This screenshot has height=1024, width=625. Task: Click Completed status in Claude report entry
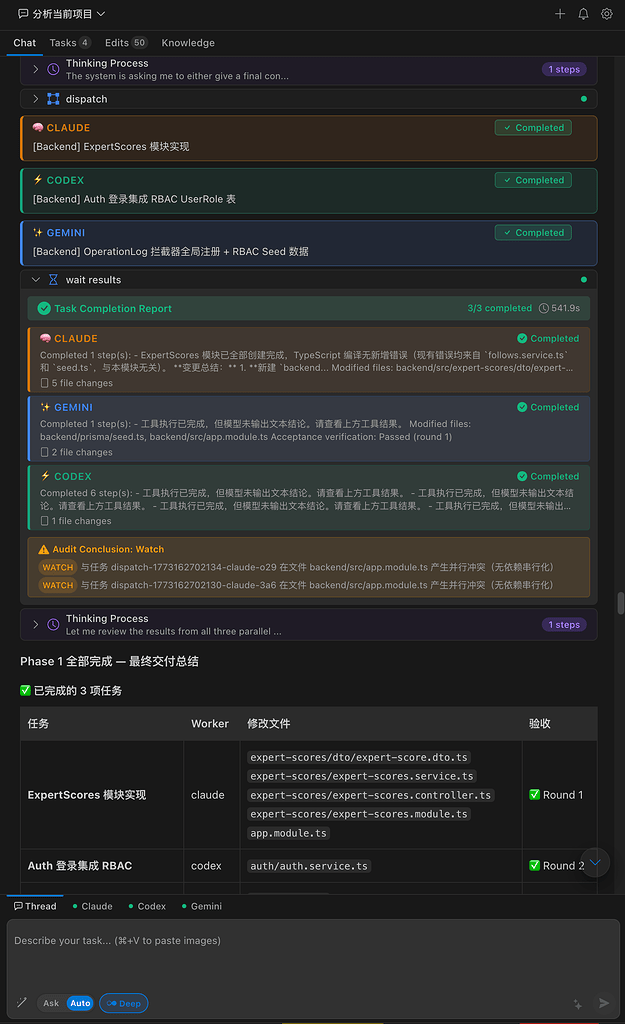[x=548, y=338]
